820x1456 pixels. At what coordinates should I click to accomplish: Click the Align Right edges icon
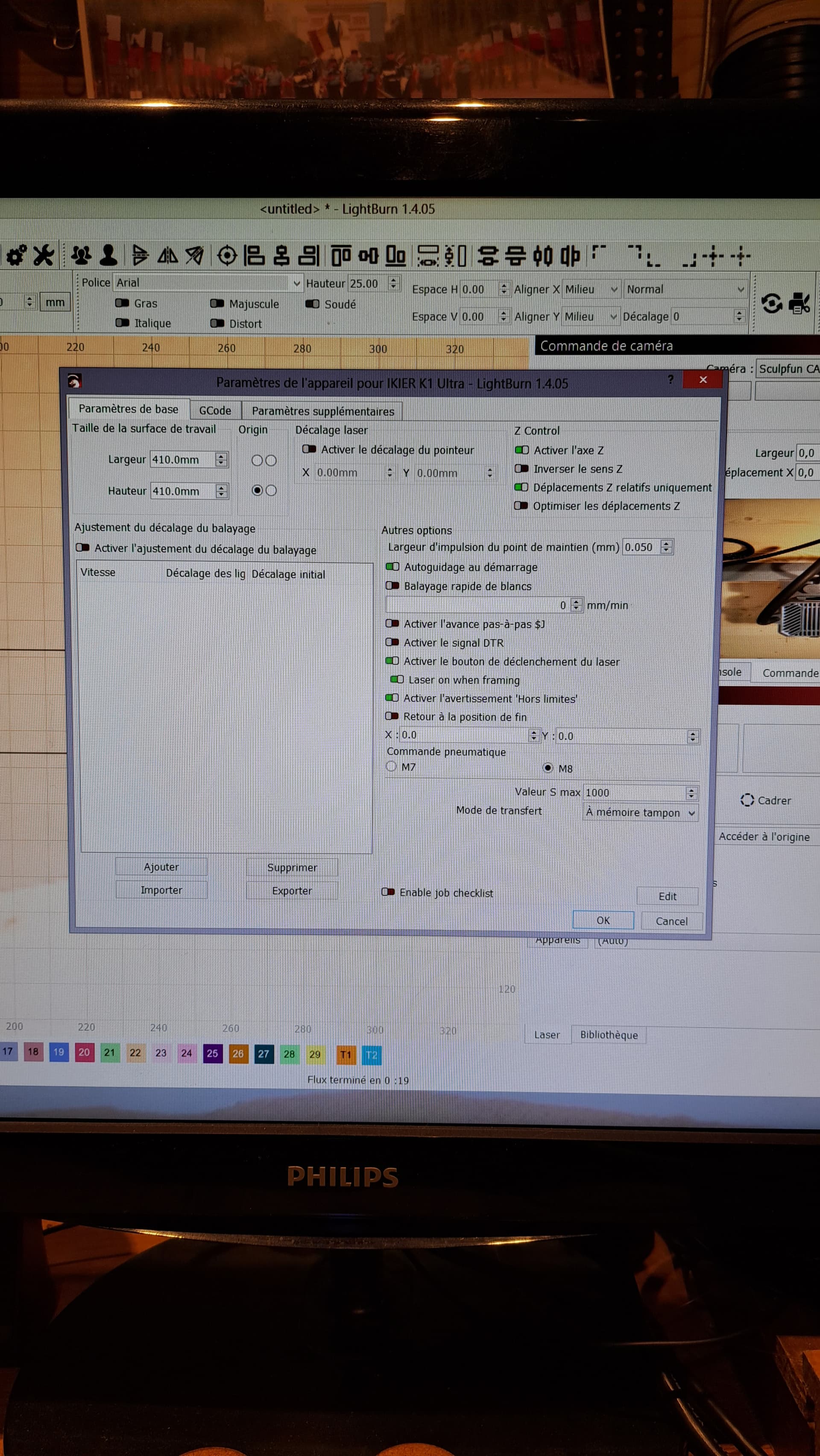(x=309, y=255)
